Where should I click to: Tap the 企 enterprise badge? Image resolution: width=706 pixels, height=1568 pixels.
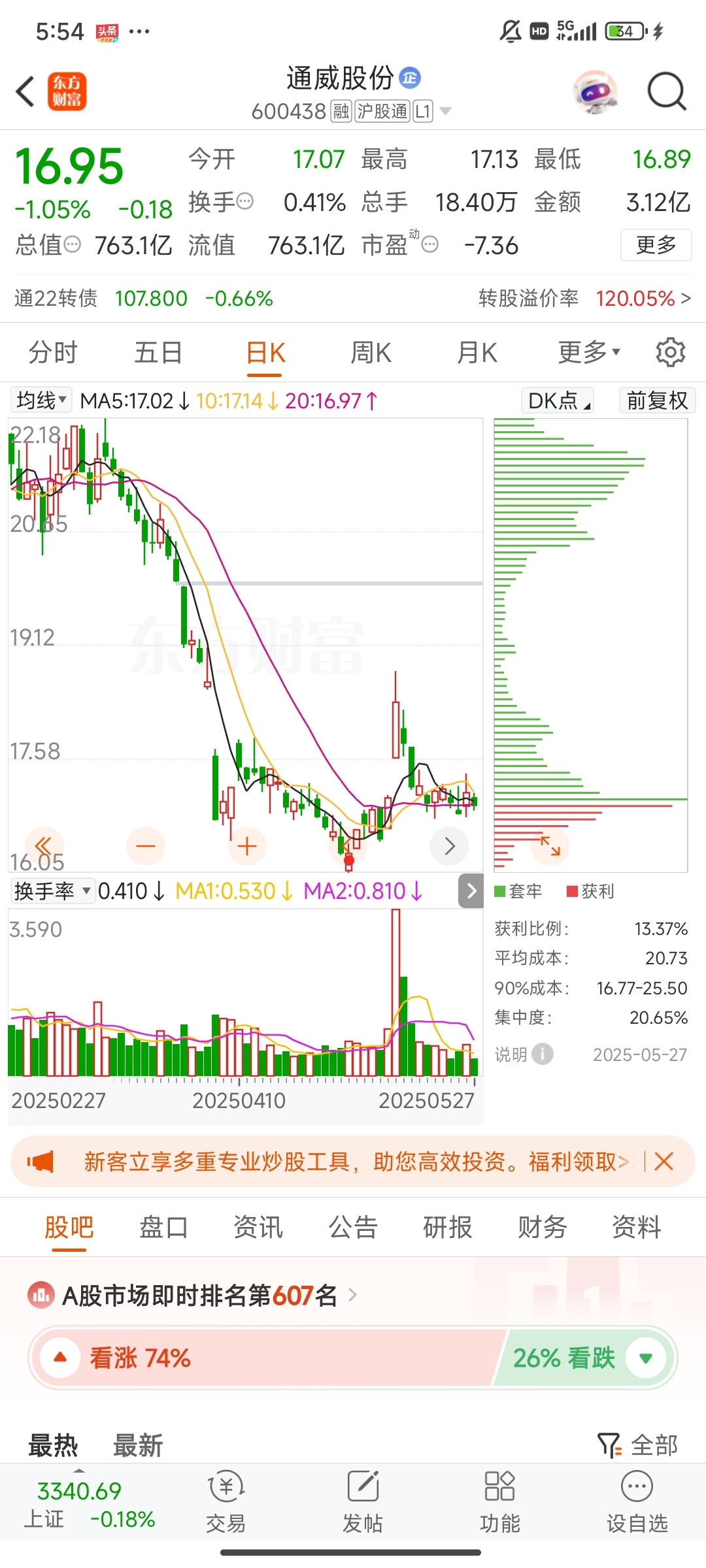point(410,78)
